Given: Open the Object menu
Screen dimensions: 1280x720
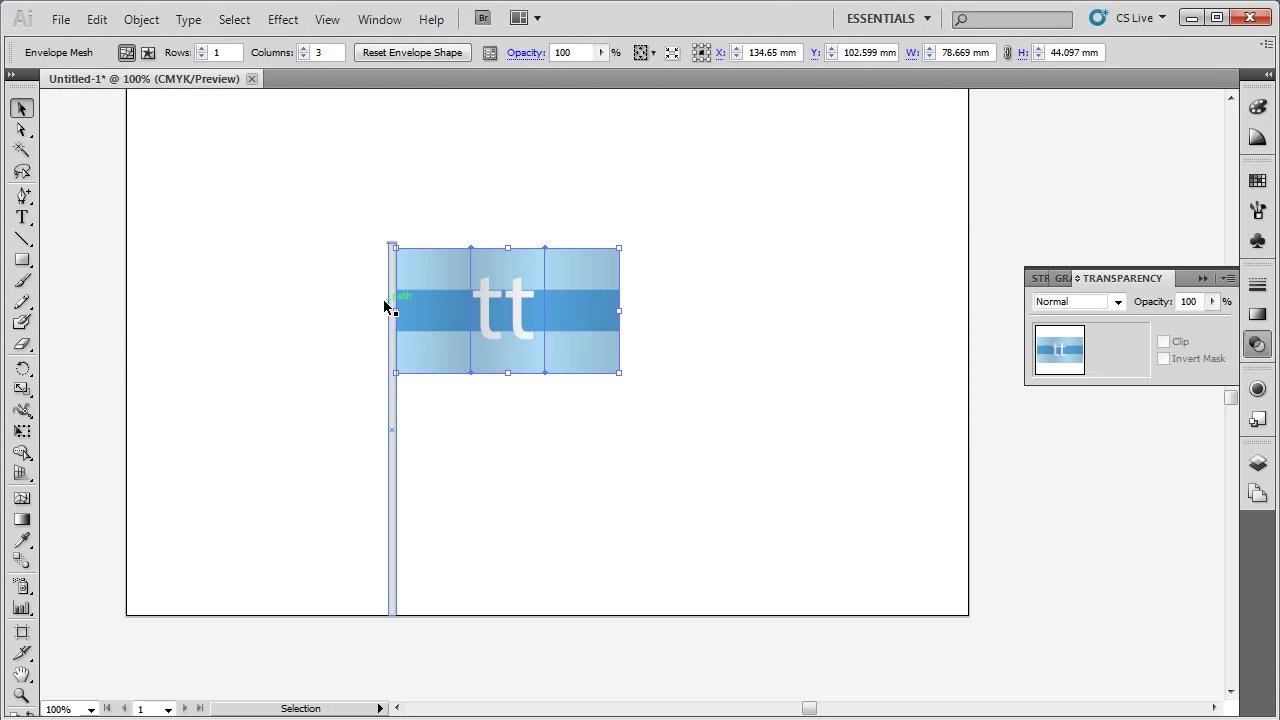Looking at the screenshot, I should pyautogui.click(x=141, y=19).
